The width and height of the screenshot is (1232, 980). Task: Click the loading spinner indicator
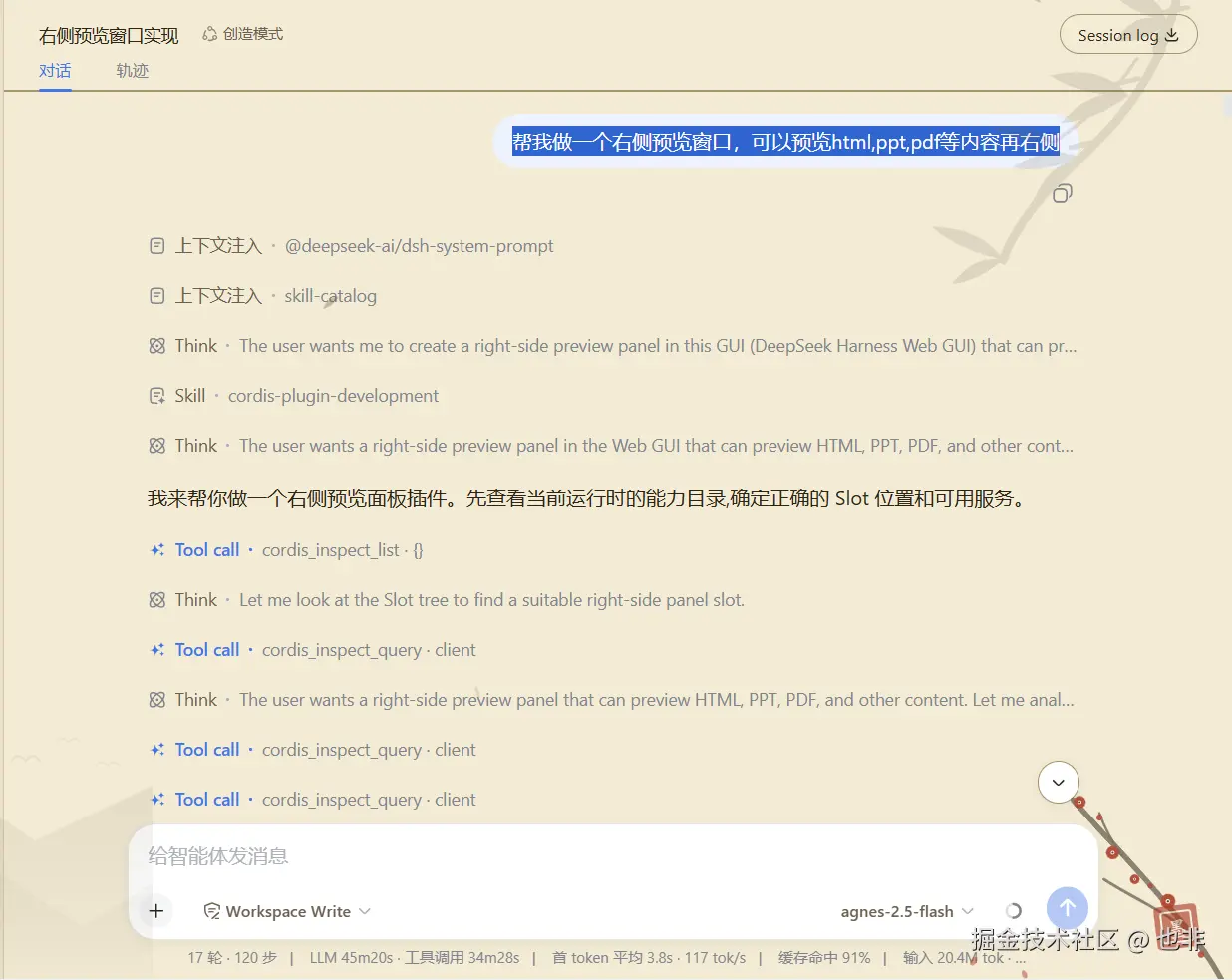[1014, 911]
